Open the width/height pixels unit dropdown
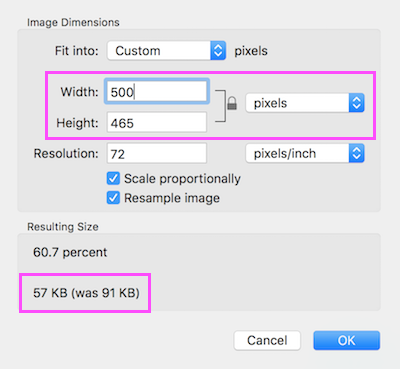 (x=305, y=103)
